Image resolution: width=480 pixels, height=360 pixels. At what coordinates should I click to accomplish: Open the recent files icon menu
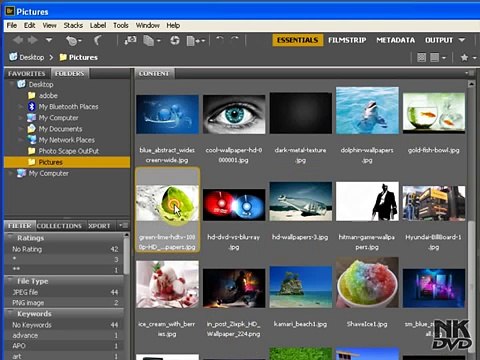click(73, 41)
